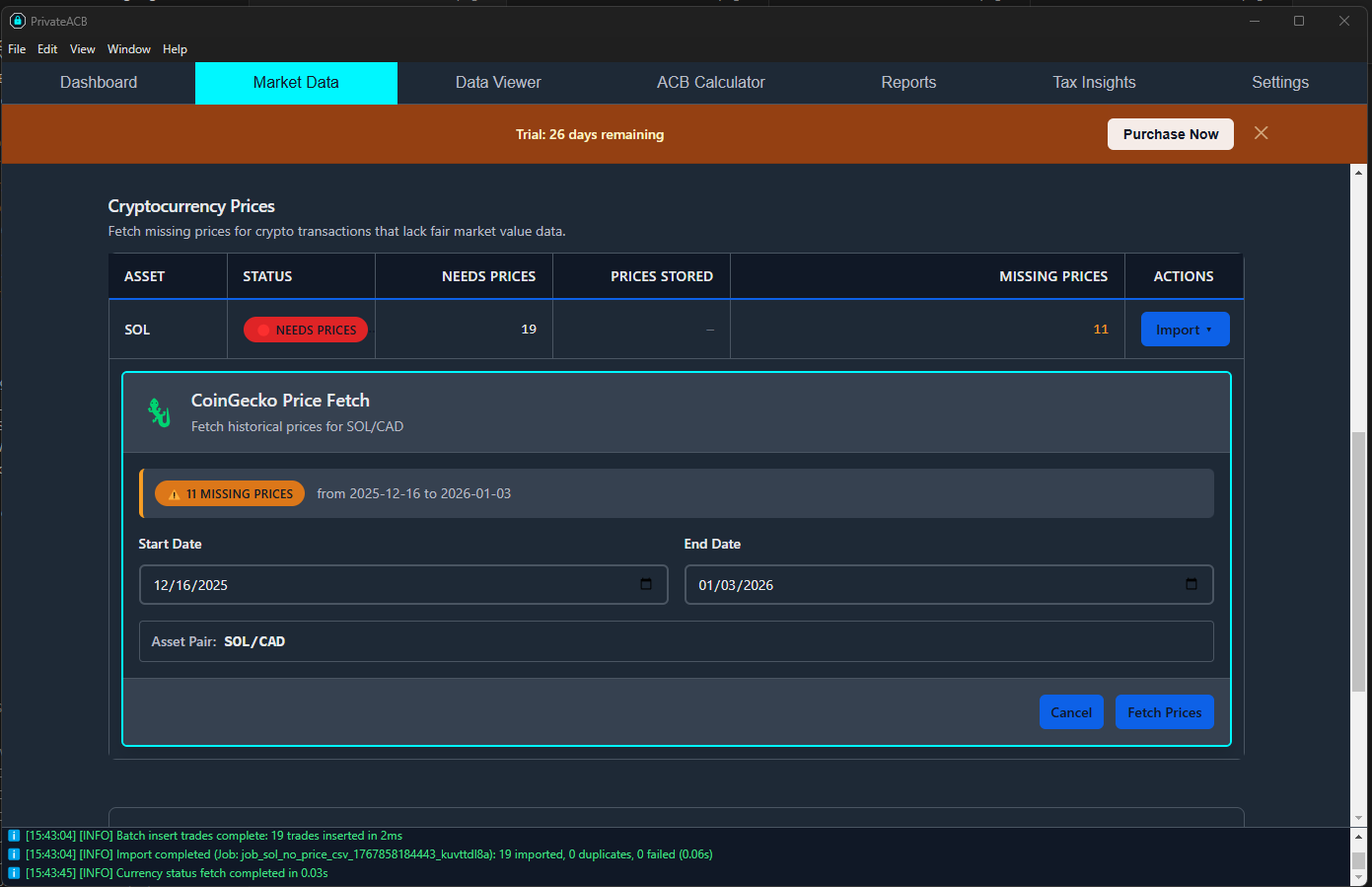Click the CoinGecko Price Fetch title

coord(280,401)
